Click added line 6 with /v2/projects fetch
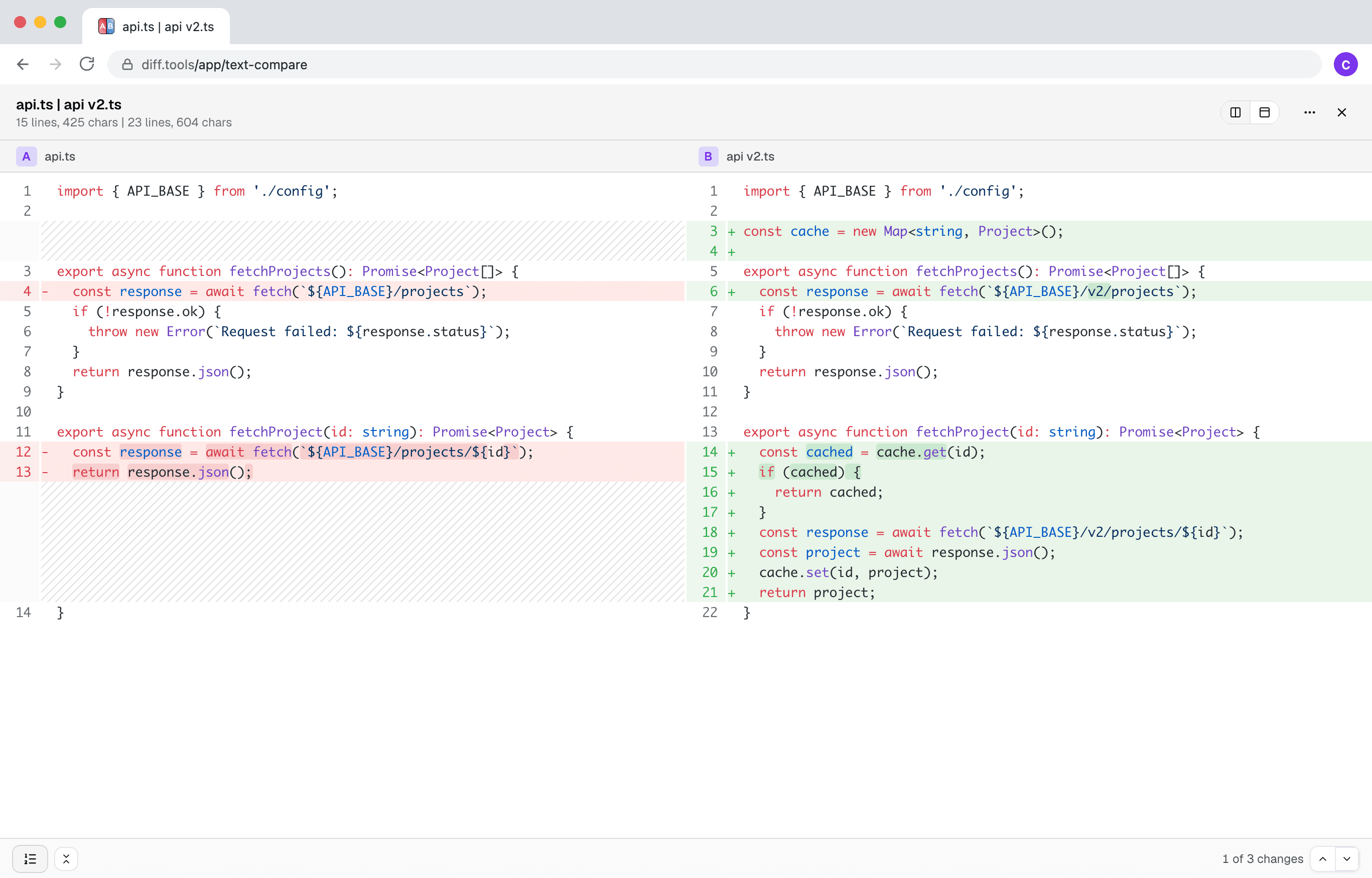 click(x=1029, y=291)
